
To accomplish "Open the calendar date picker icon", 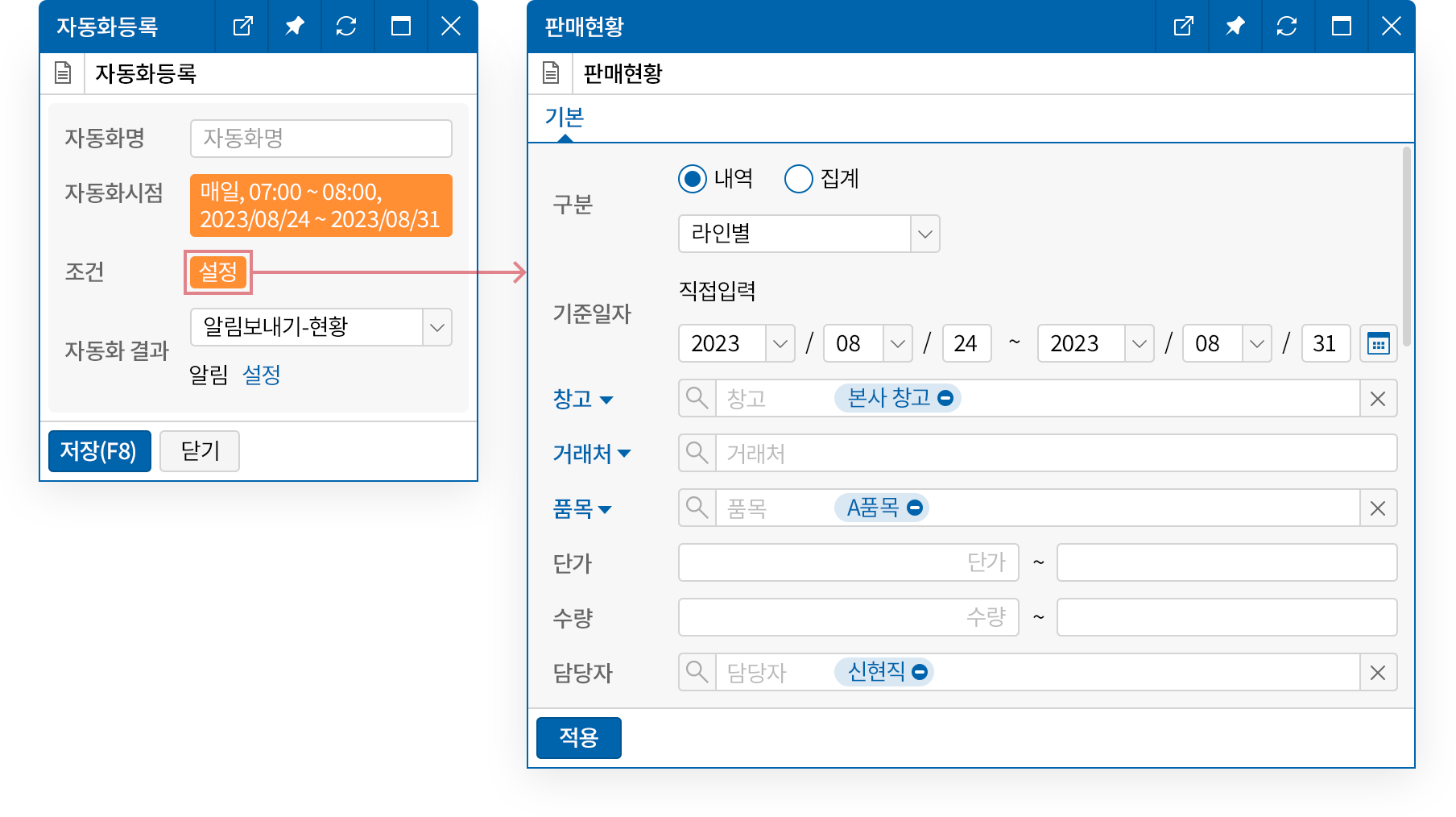I will coord(1378,344).
